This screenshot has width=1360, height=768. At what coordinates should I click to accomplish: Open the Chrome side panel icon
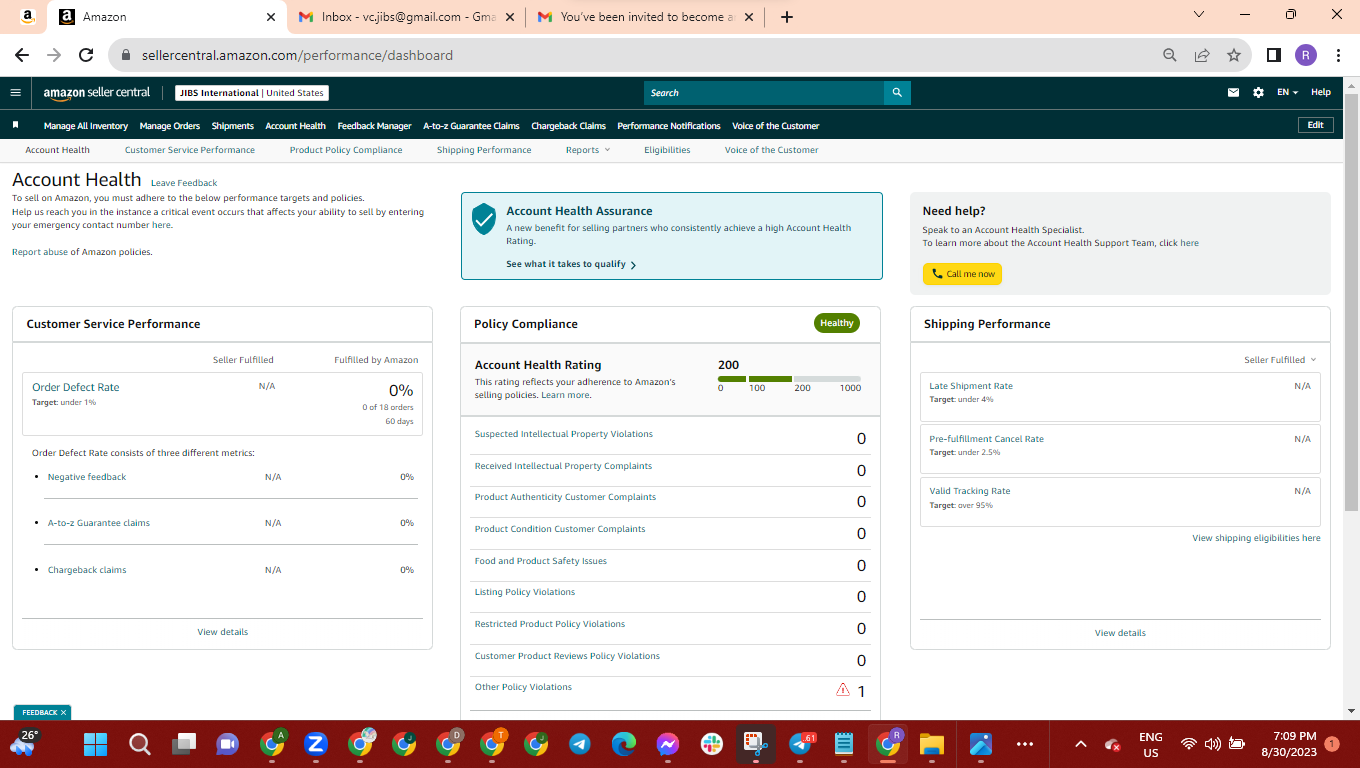click(1274, 56)
